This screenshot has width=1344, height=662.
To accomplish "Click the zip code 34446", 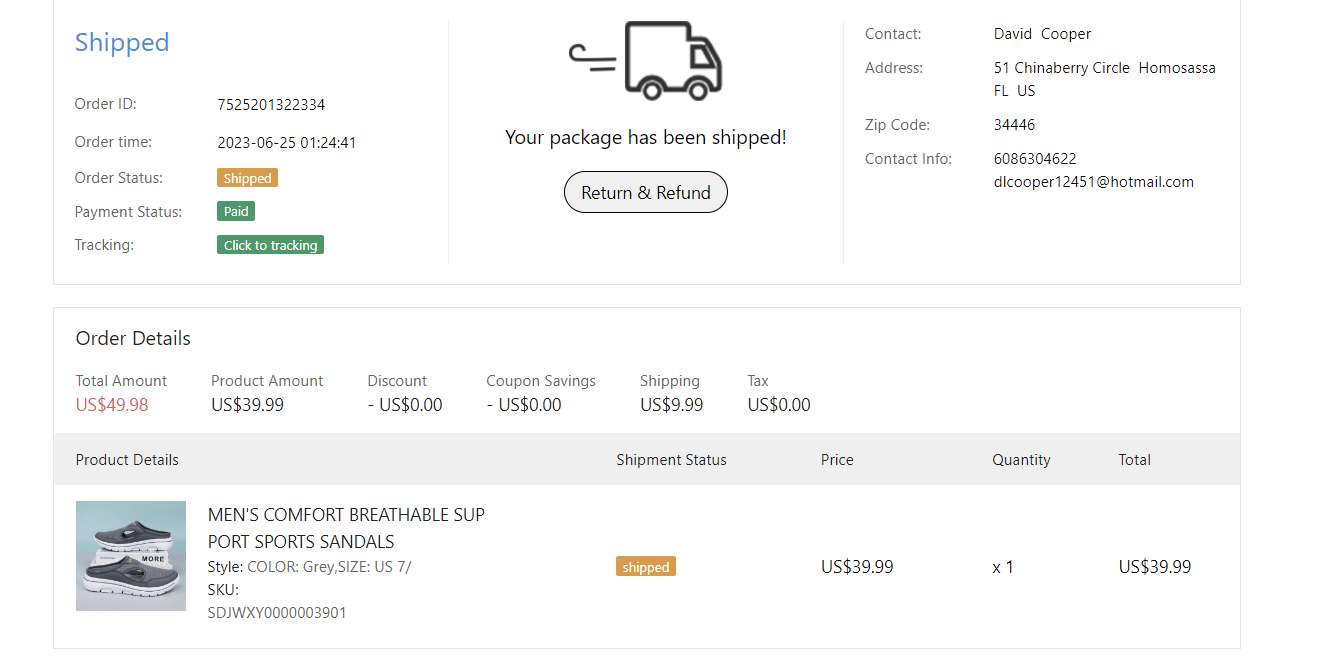I will point(1014,125).
